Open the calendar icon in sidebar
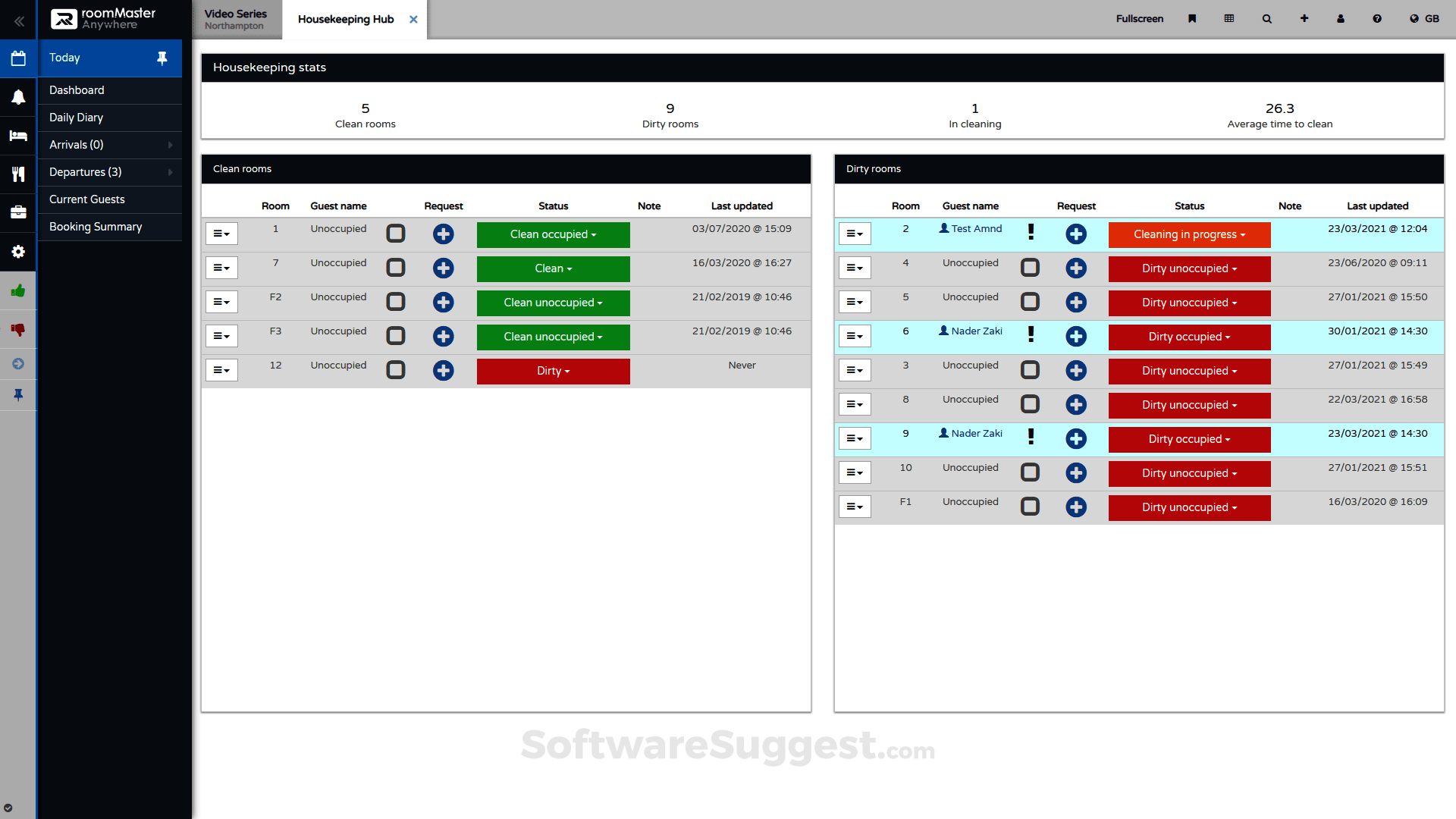This screenshot has height=819, width=1456. 18,58
